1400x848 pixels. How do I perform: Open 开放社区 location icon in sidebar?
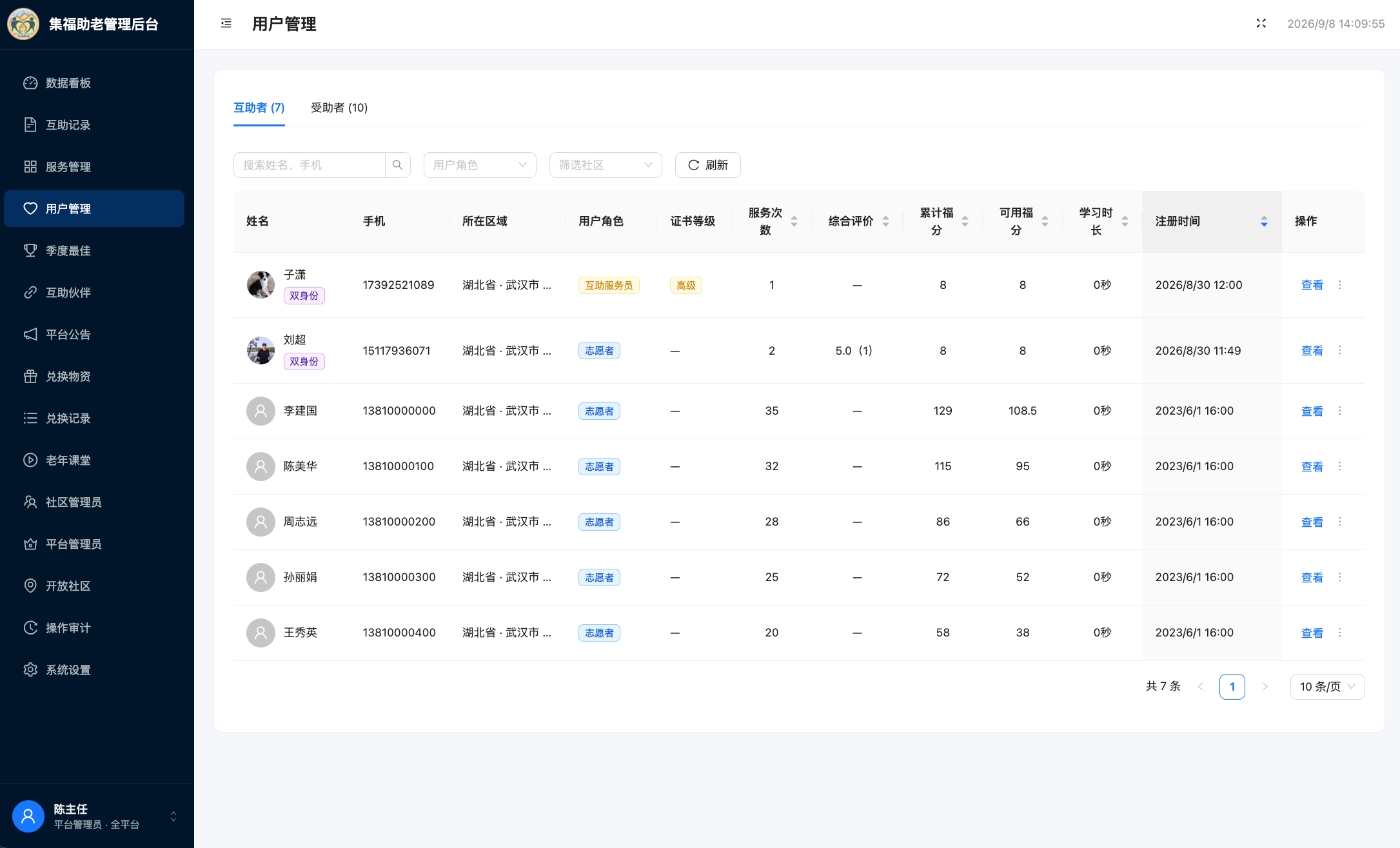30,586
